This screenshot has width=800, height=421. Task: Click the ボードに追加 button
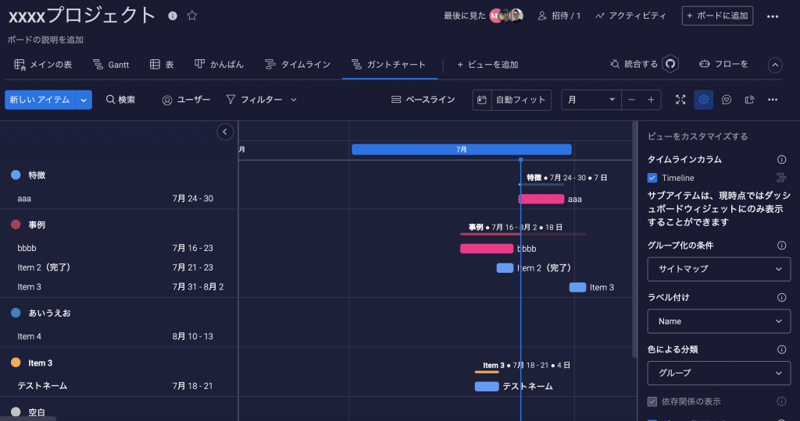717,16
